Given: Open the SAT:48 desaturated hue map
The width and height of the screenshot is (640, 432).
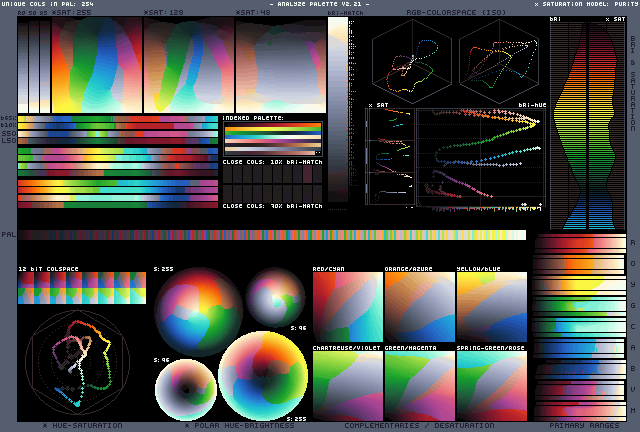Looking at the screenshot, I should pos(279,65).
